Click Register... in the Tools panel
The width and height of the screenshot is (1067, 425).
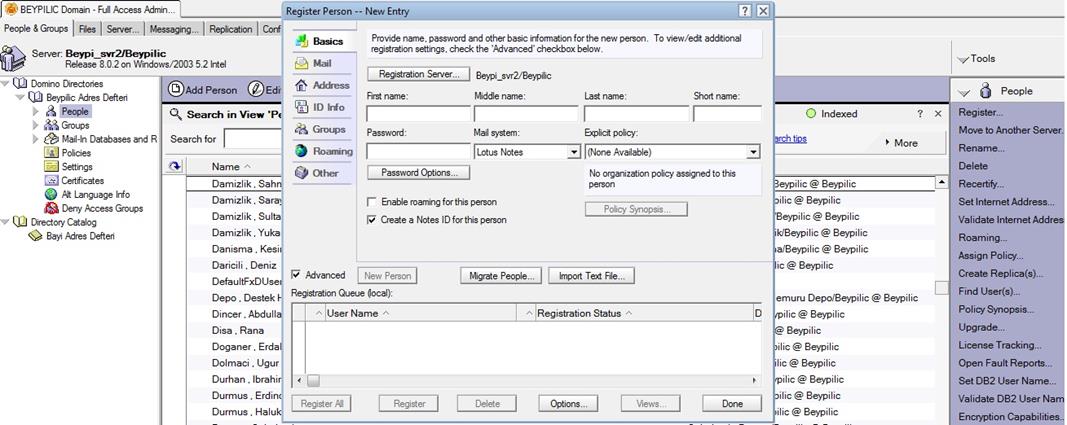tap(980, 112)
